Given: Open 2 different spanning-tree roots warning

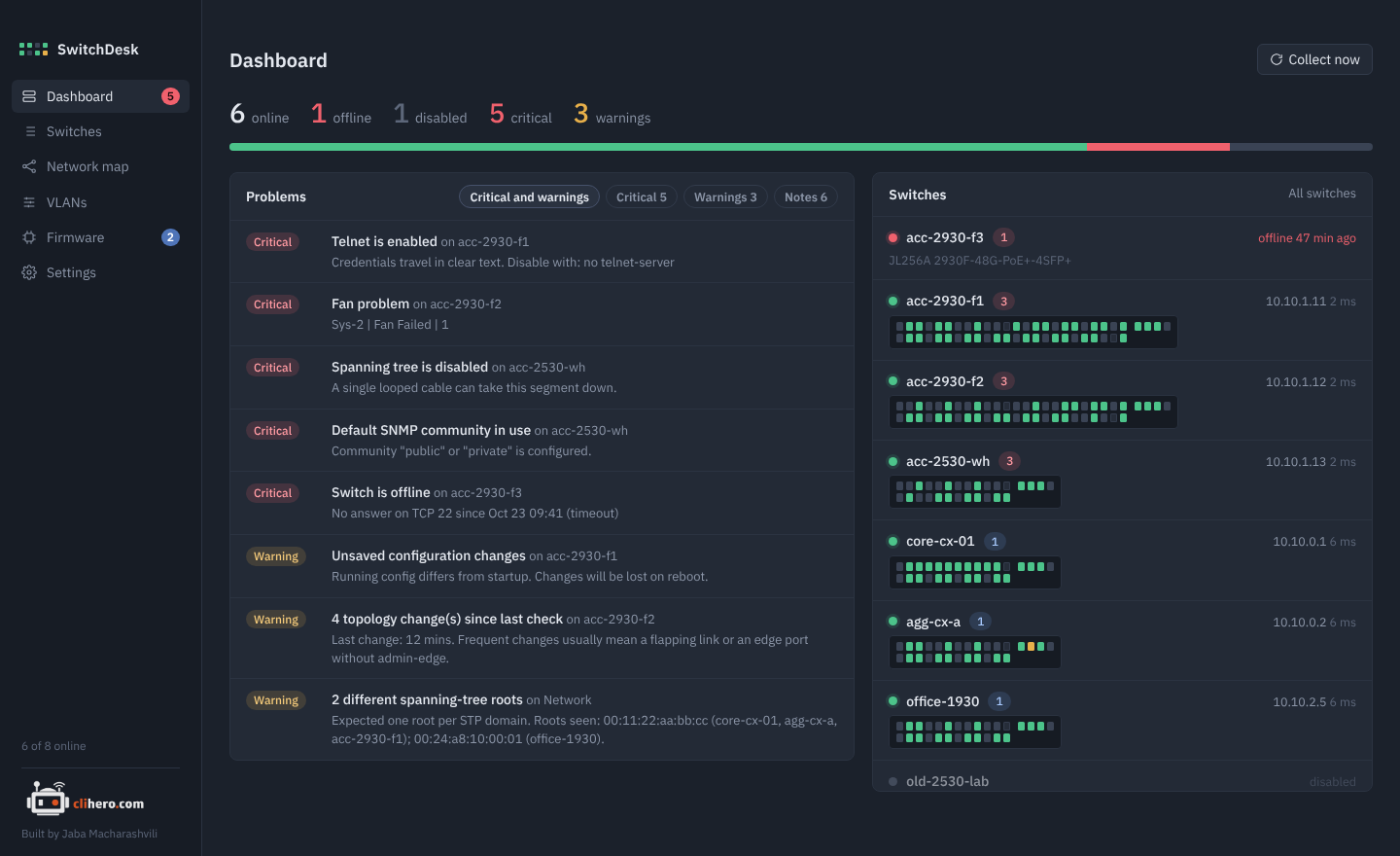Looking at the screenshot, I should [x=542, y=719].
